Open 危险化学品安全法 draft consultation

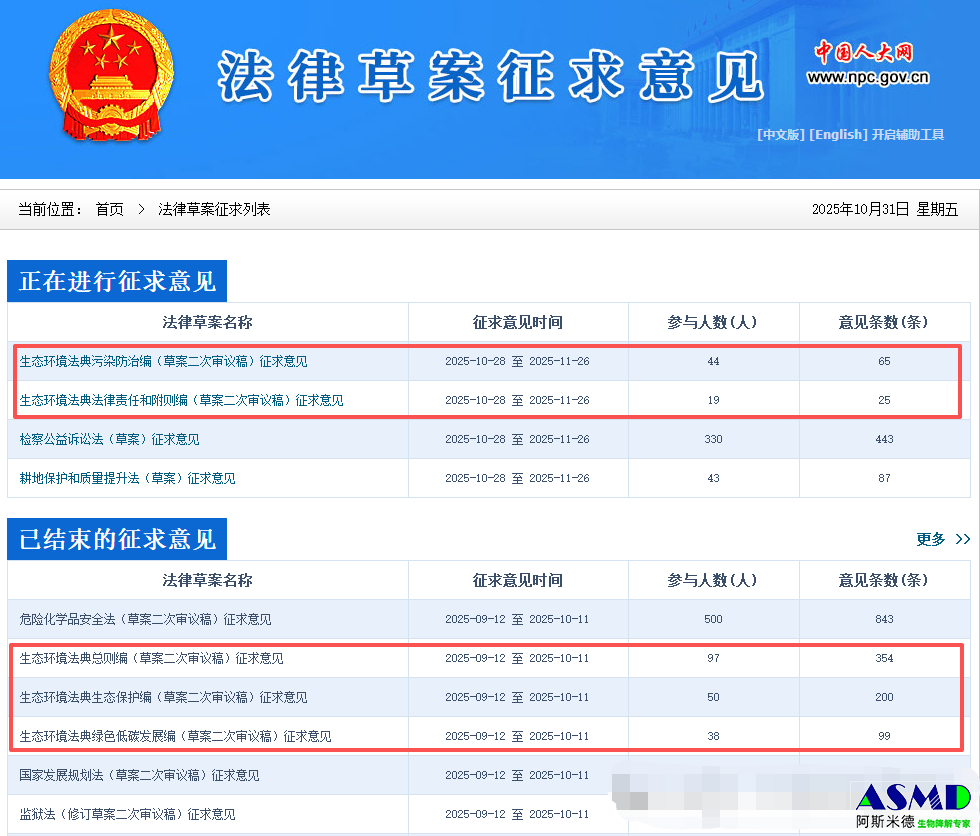pos(146,619)
